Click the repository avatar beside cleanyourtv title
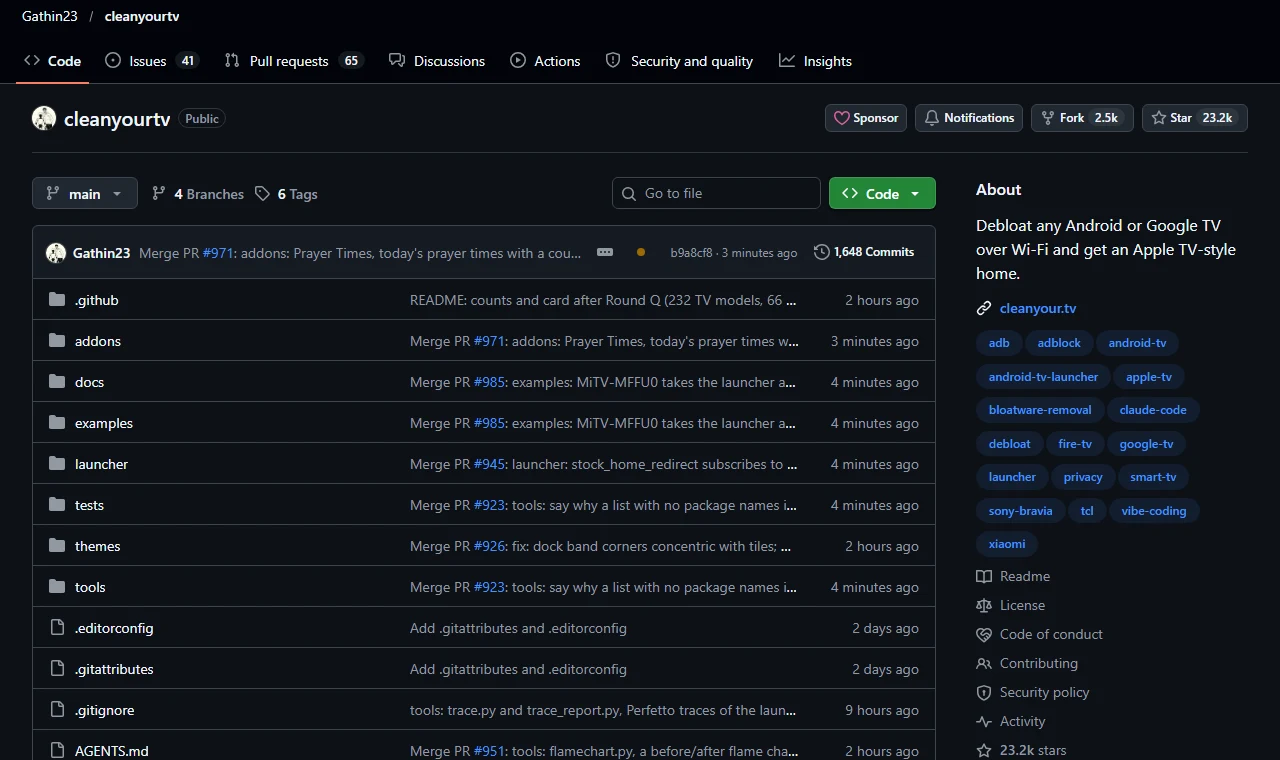Viewport: 1280px width, 760px height. [x=44, y=118]
